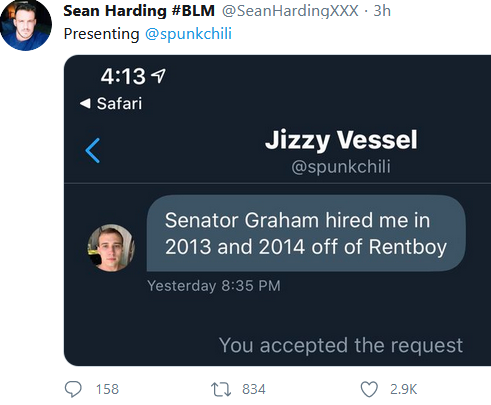Screen dimensions: 491x405
Task: Open the tweet author's profile picture
Action: (26, 25)
